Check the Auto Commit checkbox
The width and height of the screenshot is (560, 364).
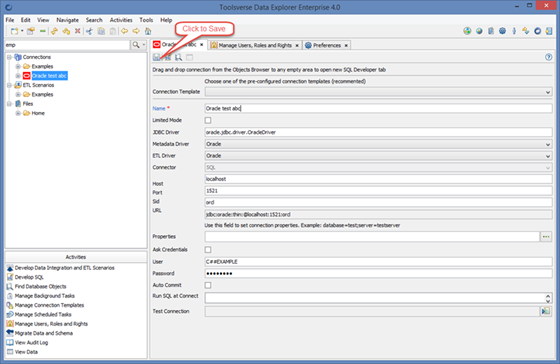coord(208,285)
